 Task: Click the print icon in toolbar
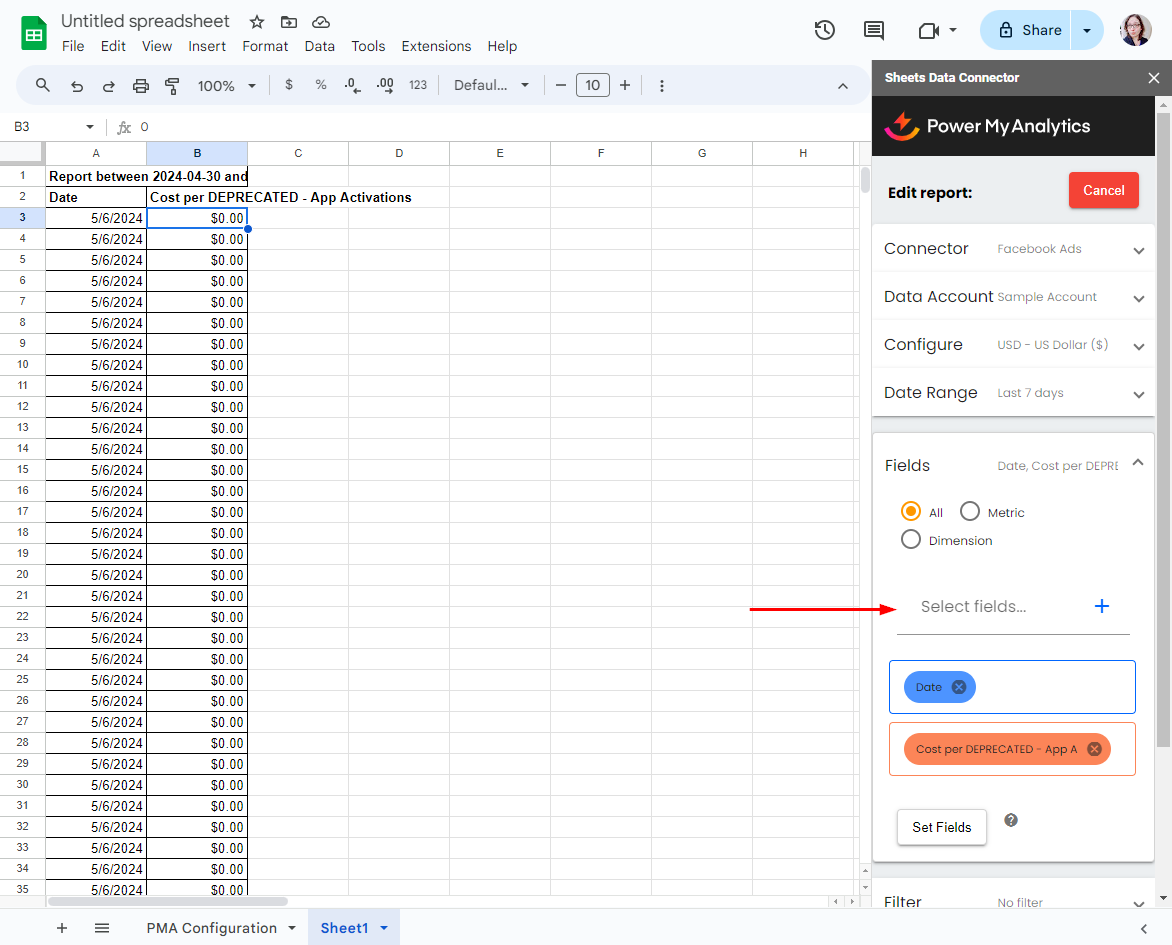(141, 86)
